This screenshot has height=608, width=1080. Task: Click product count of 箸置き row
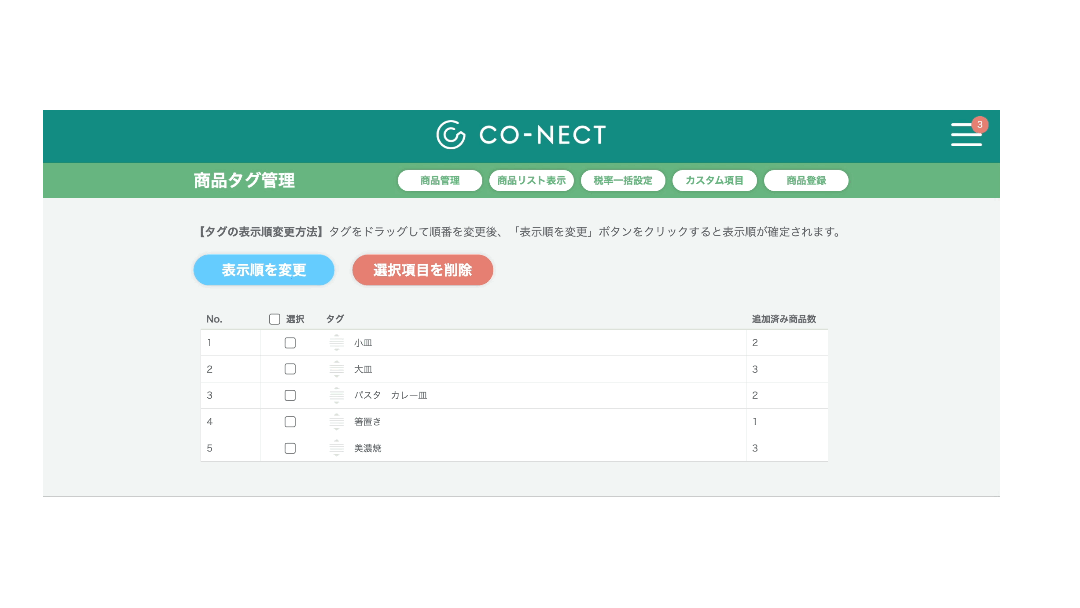(755, 421)
